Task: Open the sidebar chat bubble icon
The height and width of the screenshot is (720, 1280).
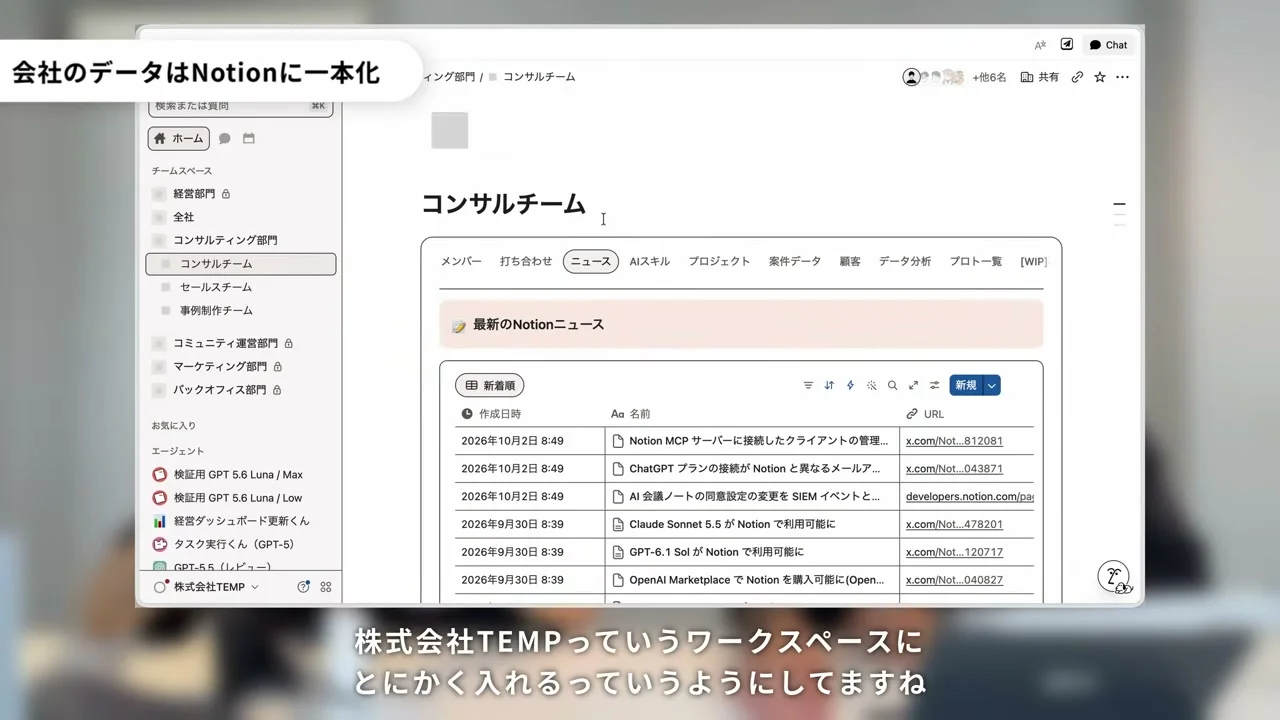Action: tap(225, 139)
